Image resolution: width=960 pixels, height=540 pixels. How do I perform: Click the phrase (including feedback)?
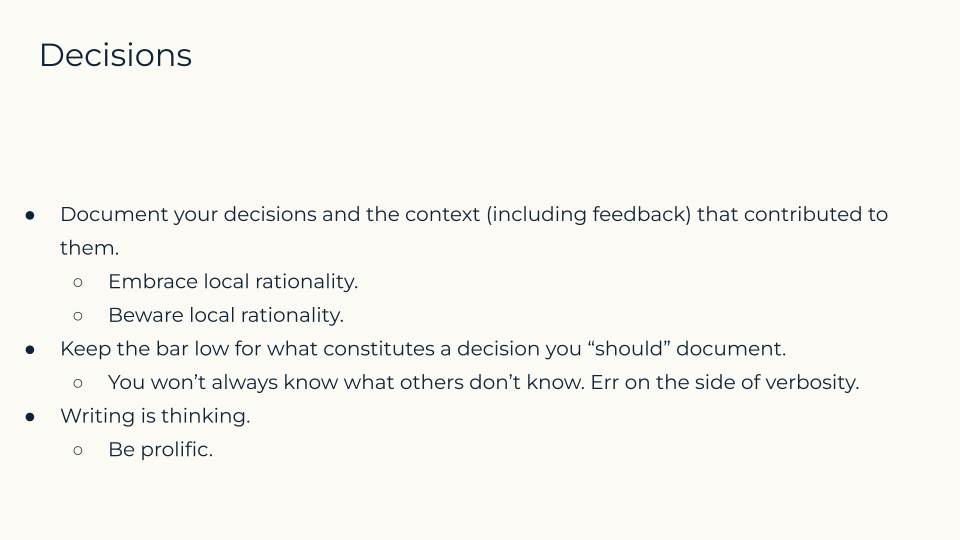click(589, 214)
